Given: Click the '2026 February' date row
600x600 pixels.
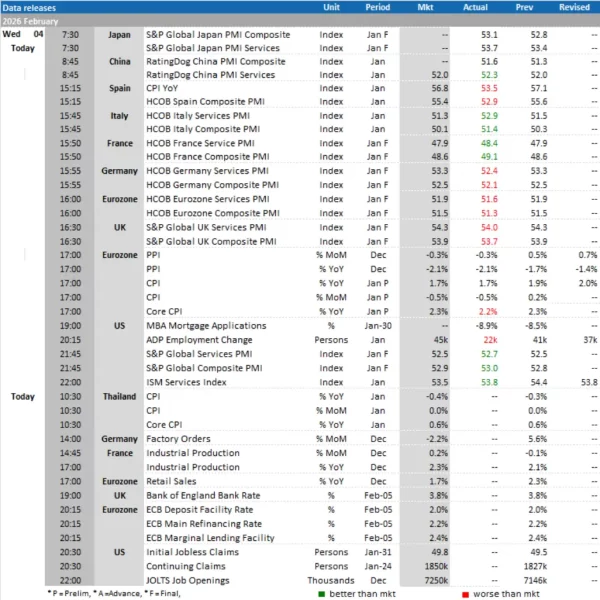Looking at the screenshot, I should (x=32, y=20).
